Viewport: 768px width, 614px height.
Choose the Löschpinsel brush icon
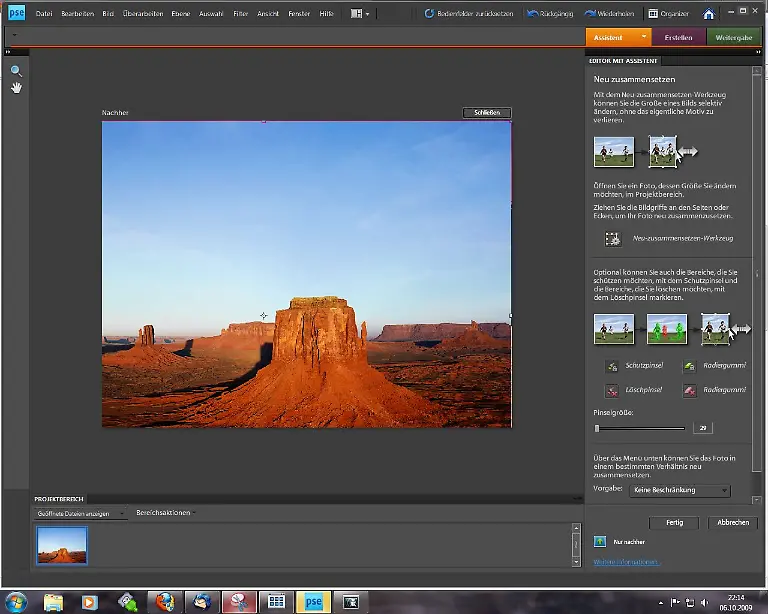(x=612, y=390)
